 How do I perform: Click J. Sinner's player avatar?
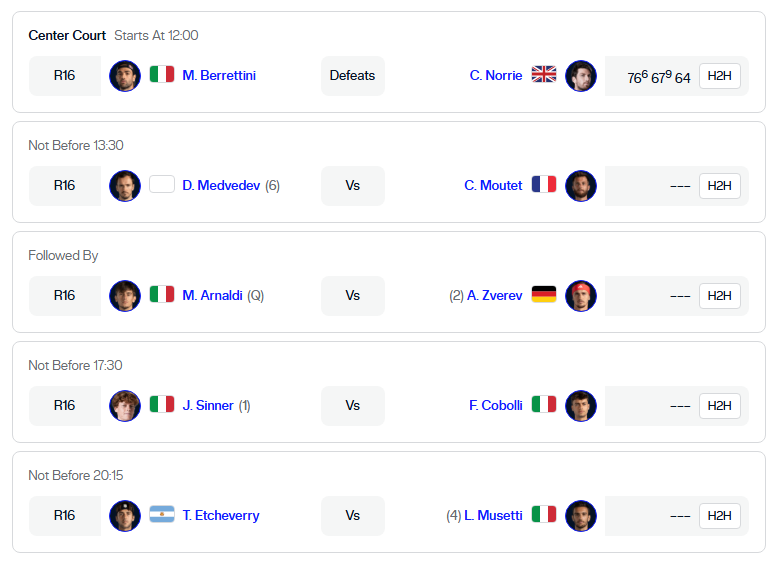[x=125, y=405]
